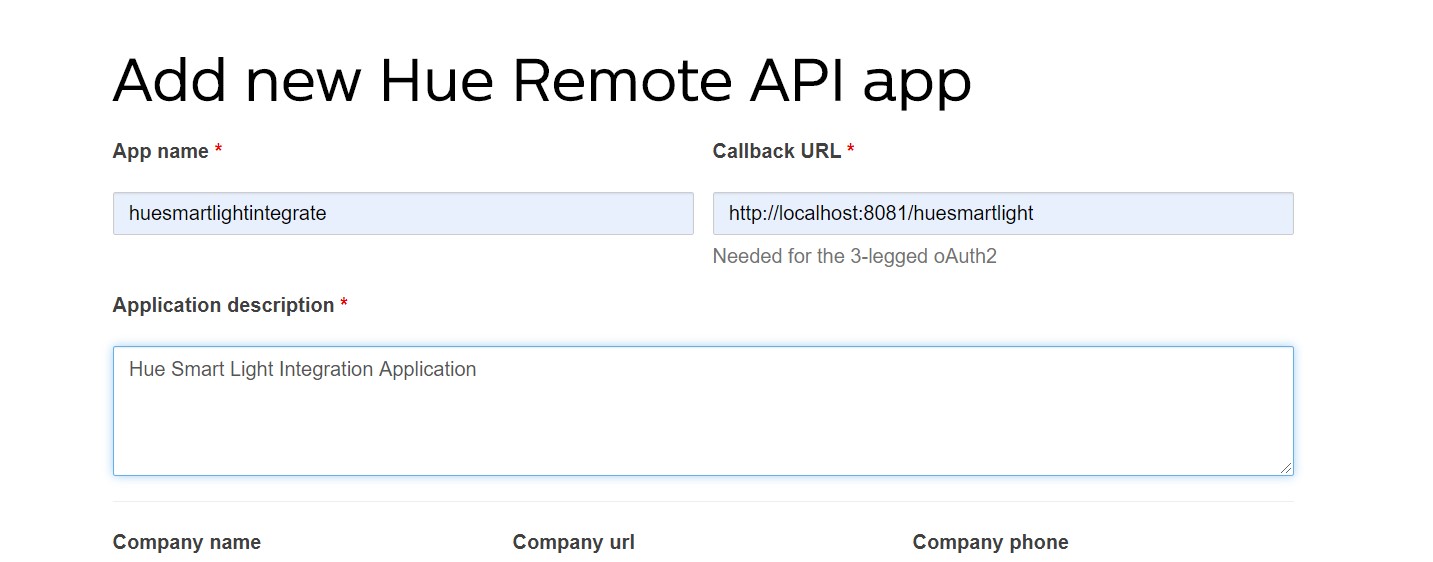Screen dimensions: 1433x562
Task: Click the App name input field
Action: [x=403, y=214]
